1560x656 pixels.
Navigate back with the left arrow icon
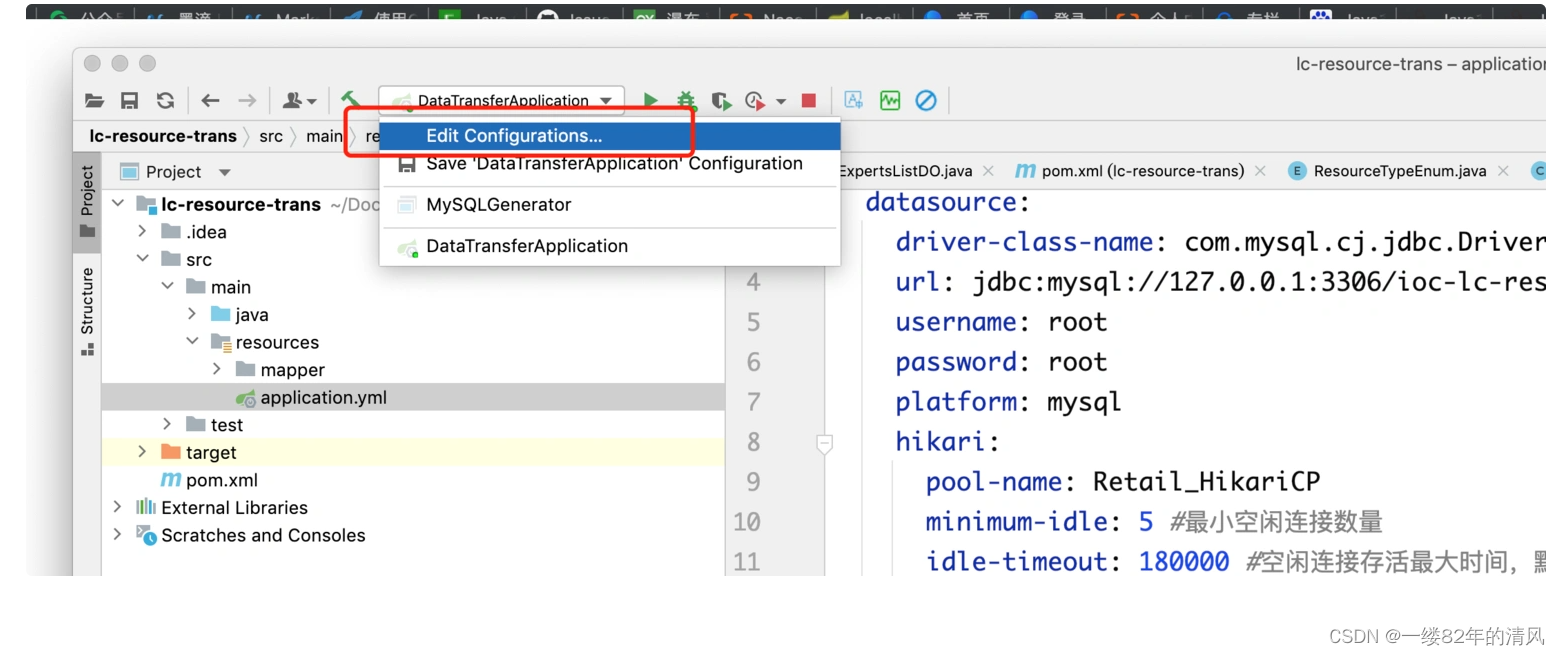pyautogui.click(x=210, y=100)
